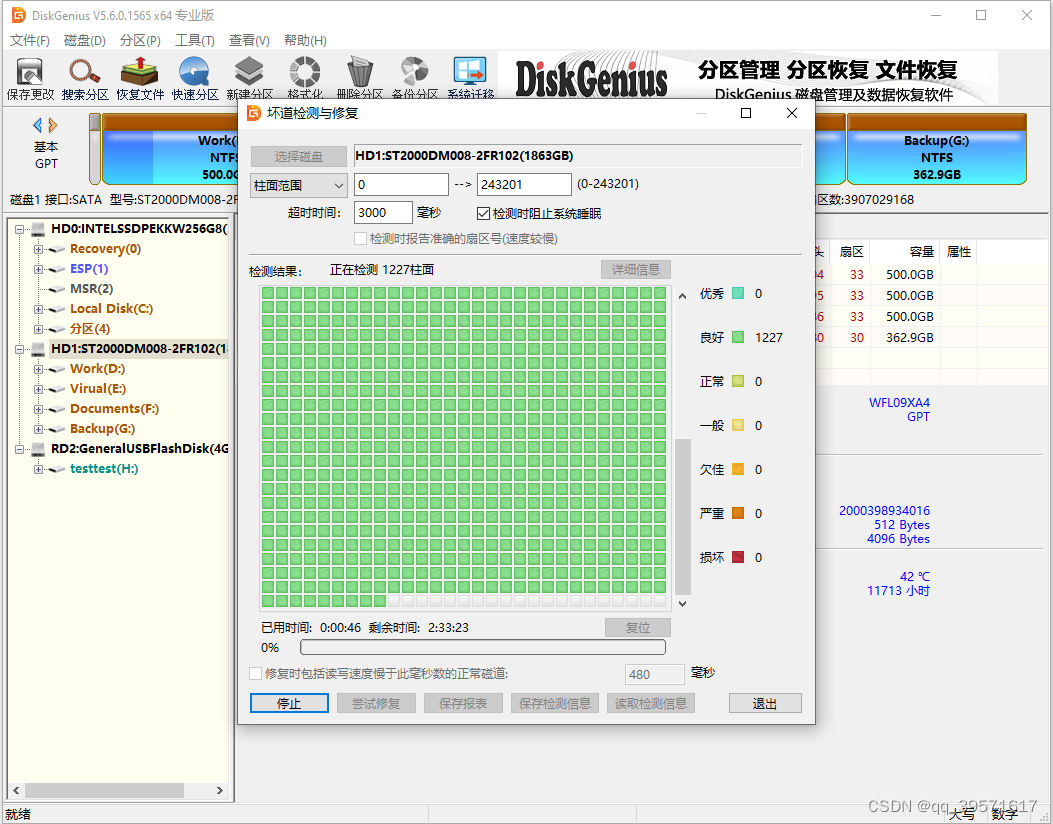Click the bad track dialog title icon
1053x824 pixels.
click(254, 113)
